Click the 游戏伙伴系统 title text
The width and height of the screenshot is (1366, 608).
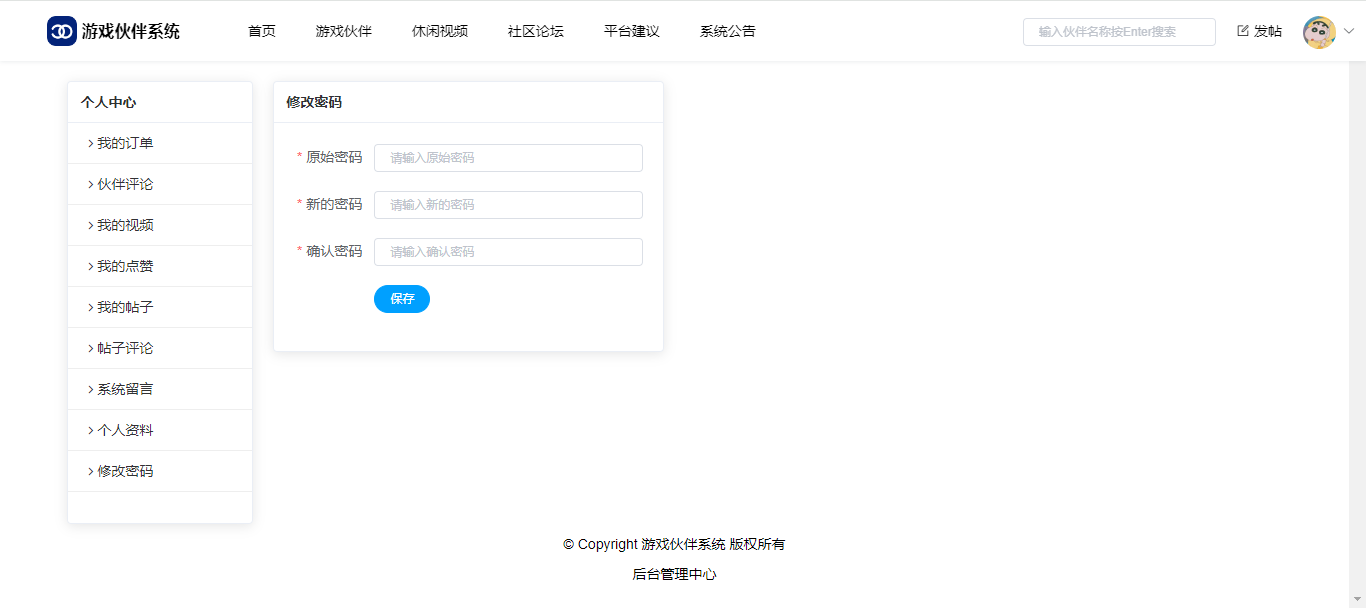[x=131, y=31]
